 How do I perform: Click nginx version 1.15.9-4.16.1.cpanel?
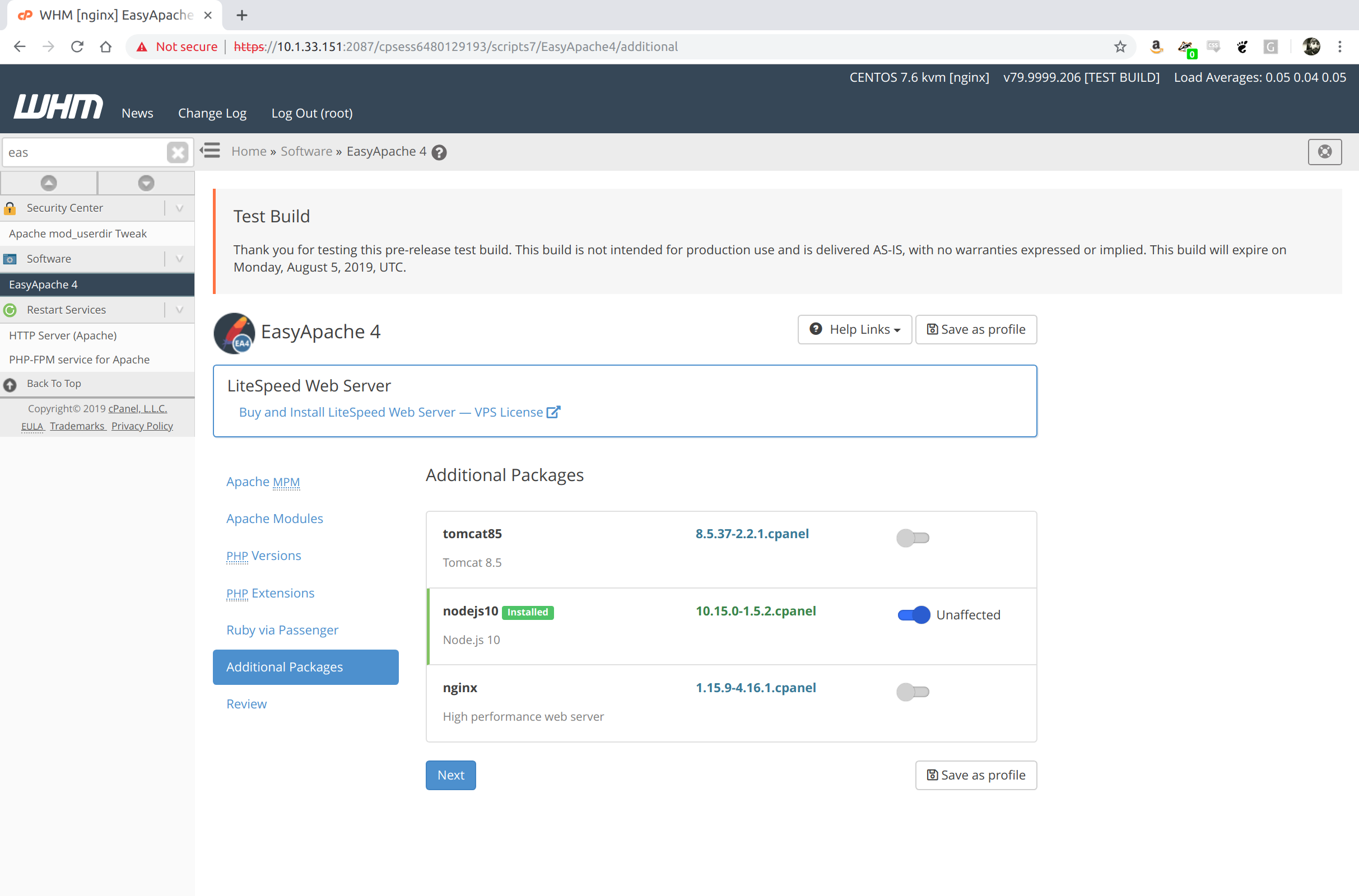pyautogui.click(x=756, y=688)
